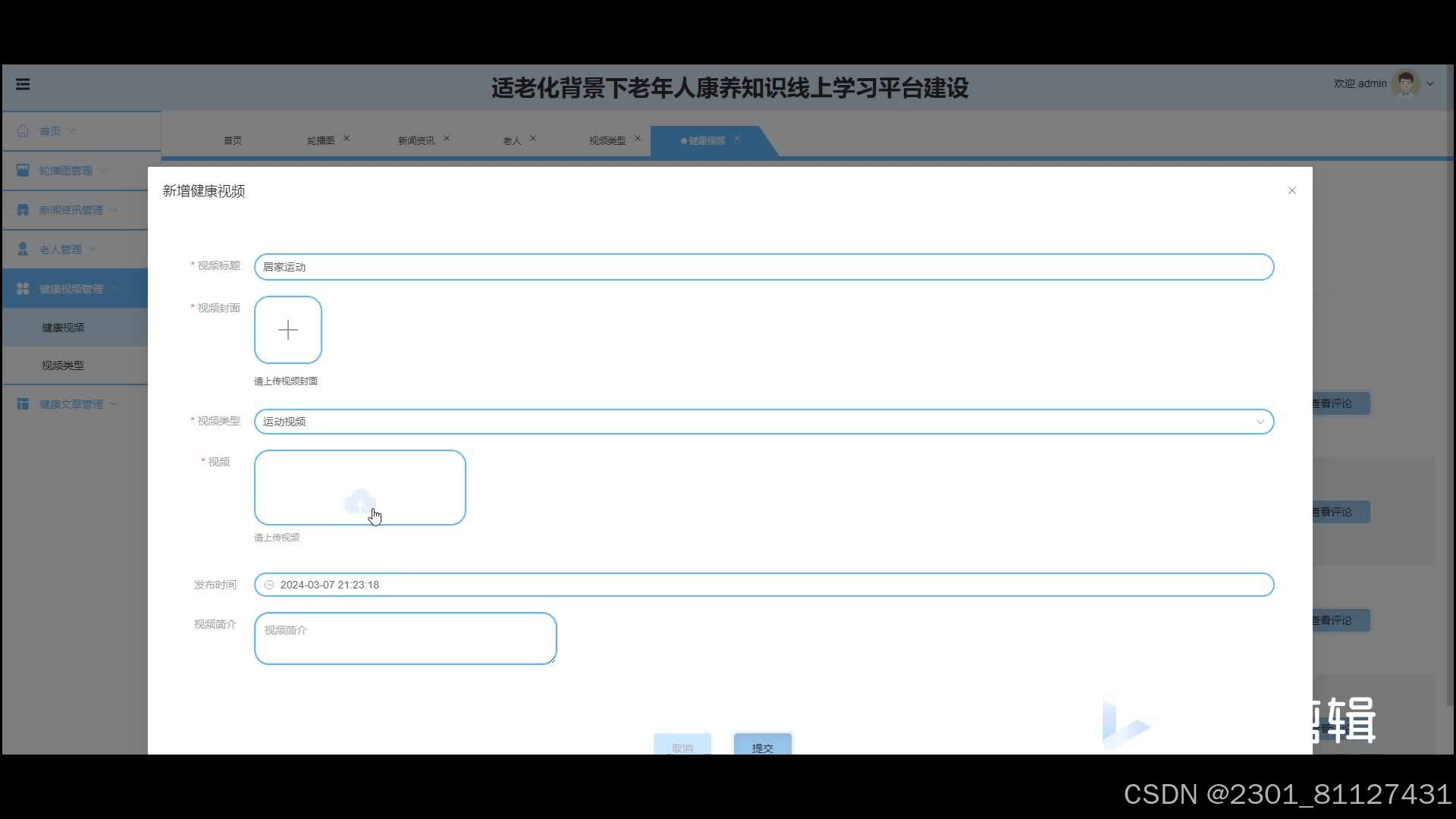
Task: Click clock icon in publish time field
Action: click(x=269, y=585)
